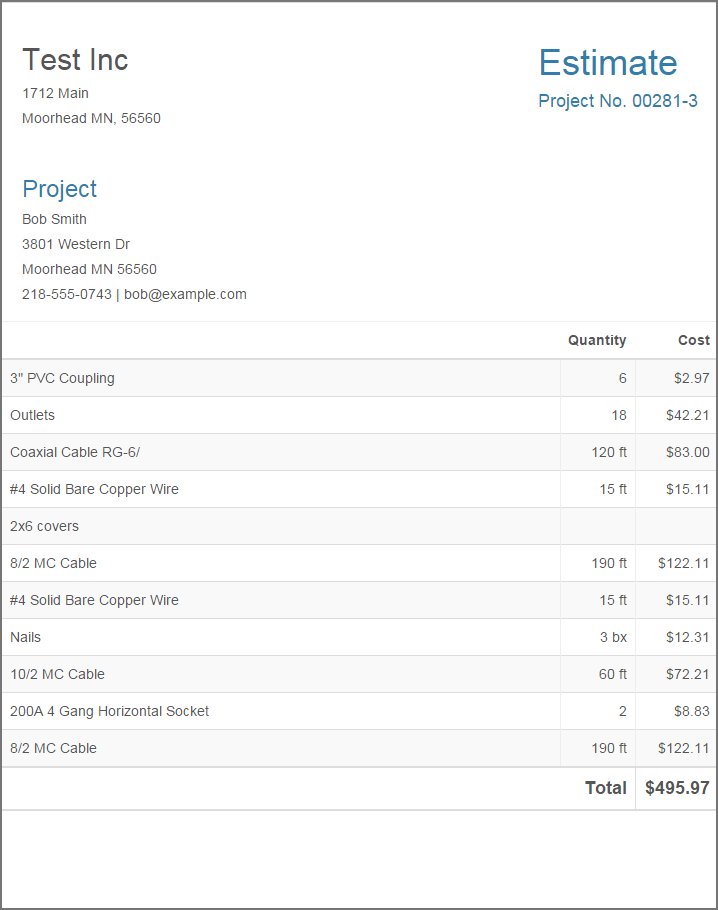Click the Quantity column header

(x=597, y=340)
